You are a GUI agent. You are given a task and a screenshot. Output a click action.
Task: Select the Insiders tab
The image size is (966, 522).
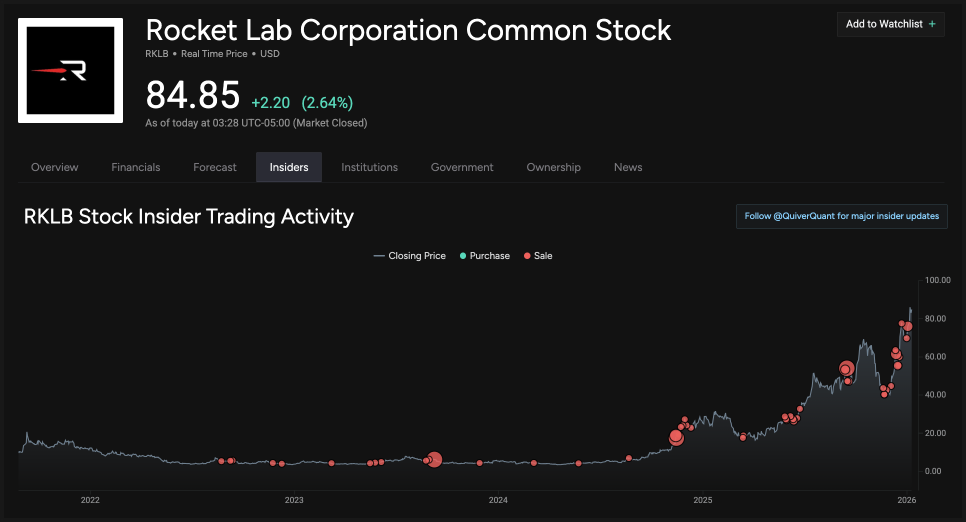click(x=289, y=167)
